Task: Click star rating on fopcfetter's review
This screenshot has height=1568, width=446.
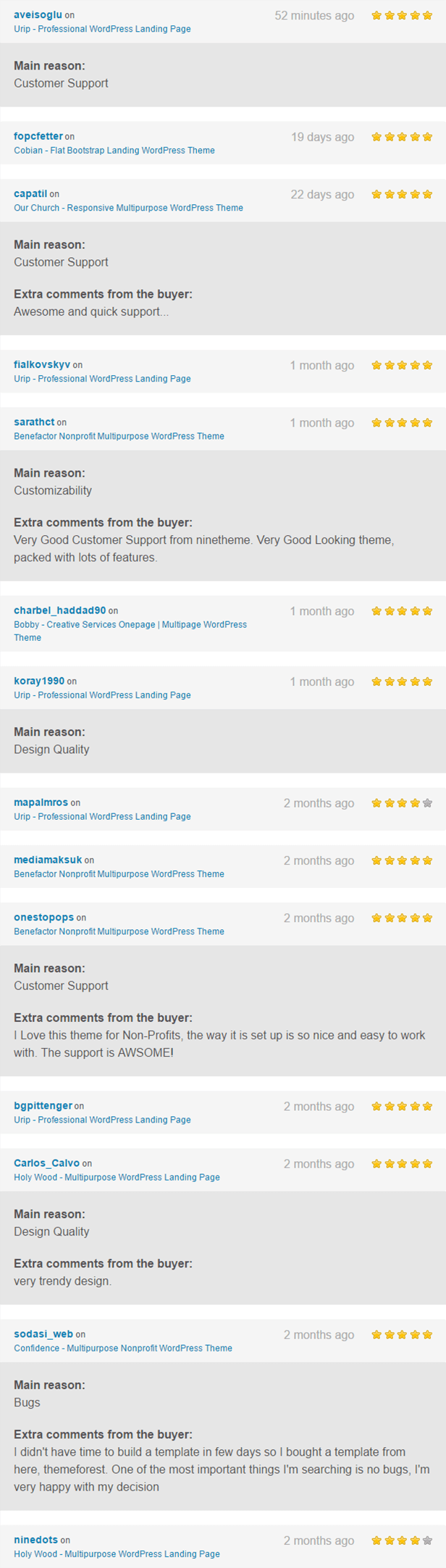Action: pos(402,137)
